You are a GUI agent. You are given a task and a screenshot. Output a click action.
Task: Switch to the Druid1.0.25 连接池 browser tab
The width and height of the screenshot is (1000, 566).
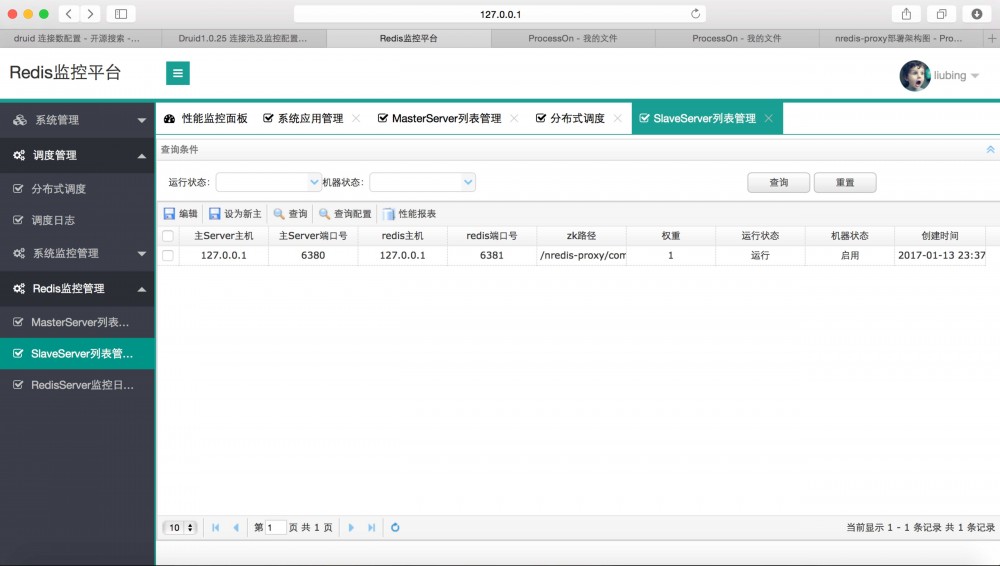(x=243, y=38)
